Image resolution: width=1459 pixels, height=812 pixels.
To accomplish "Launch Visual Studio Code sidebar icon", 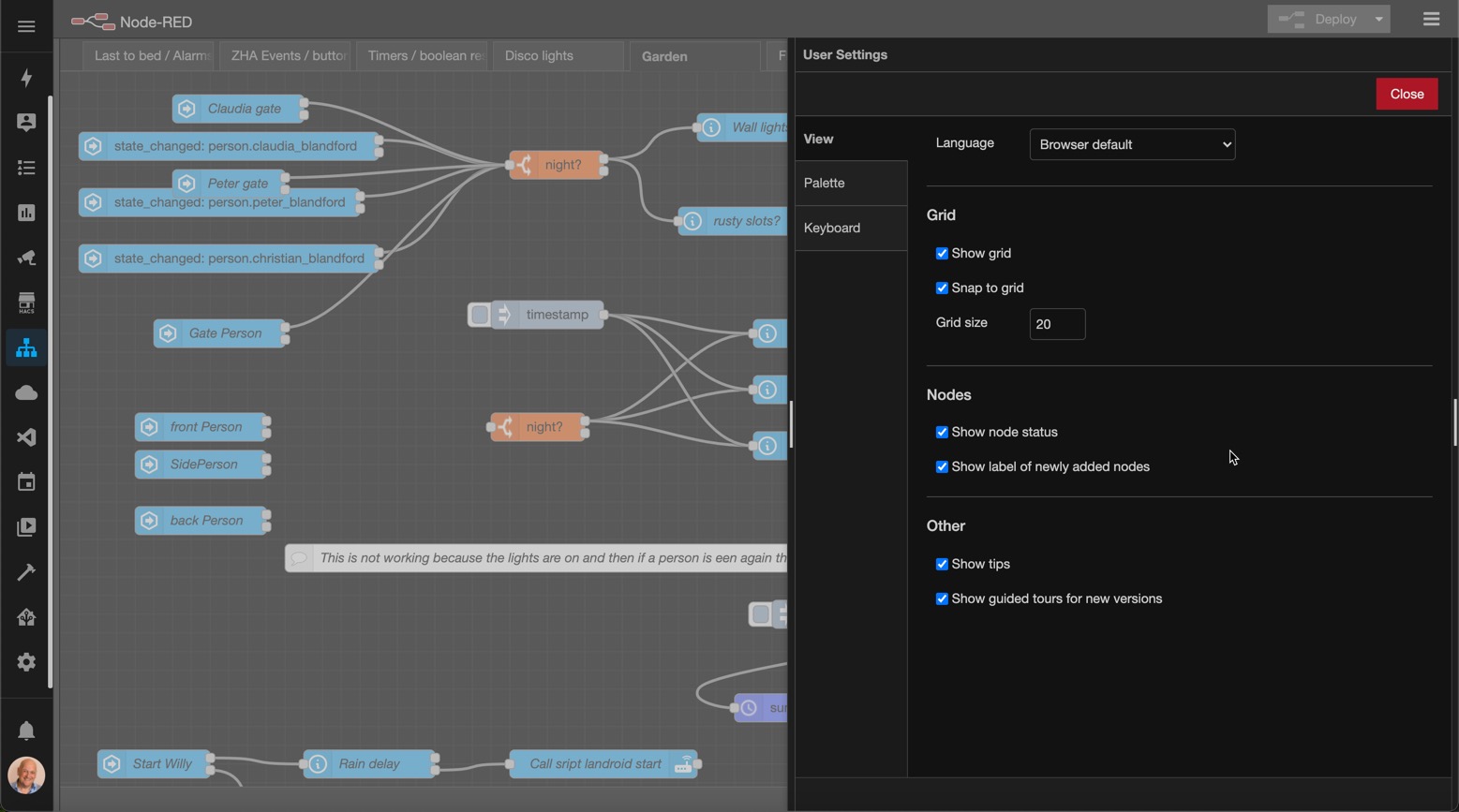I will [26, 437].
